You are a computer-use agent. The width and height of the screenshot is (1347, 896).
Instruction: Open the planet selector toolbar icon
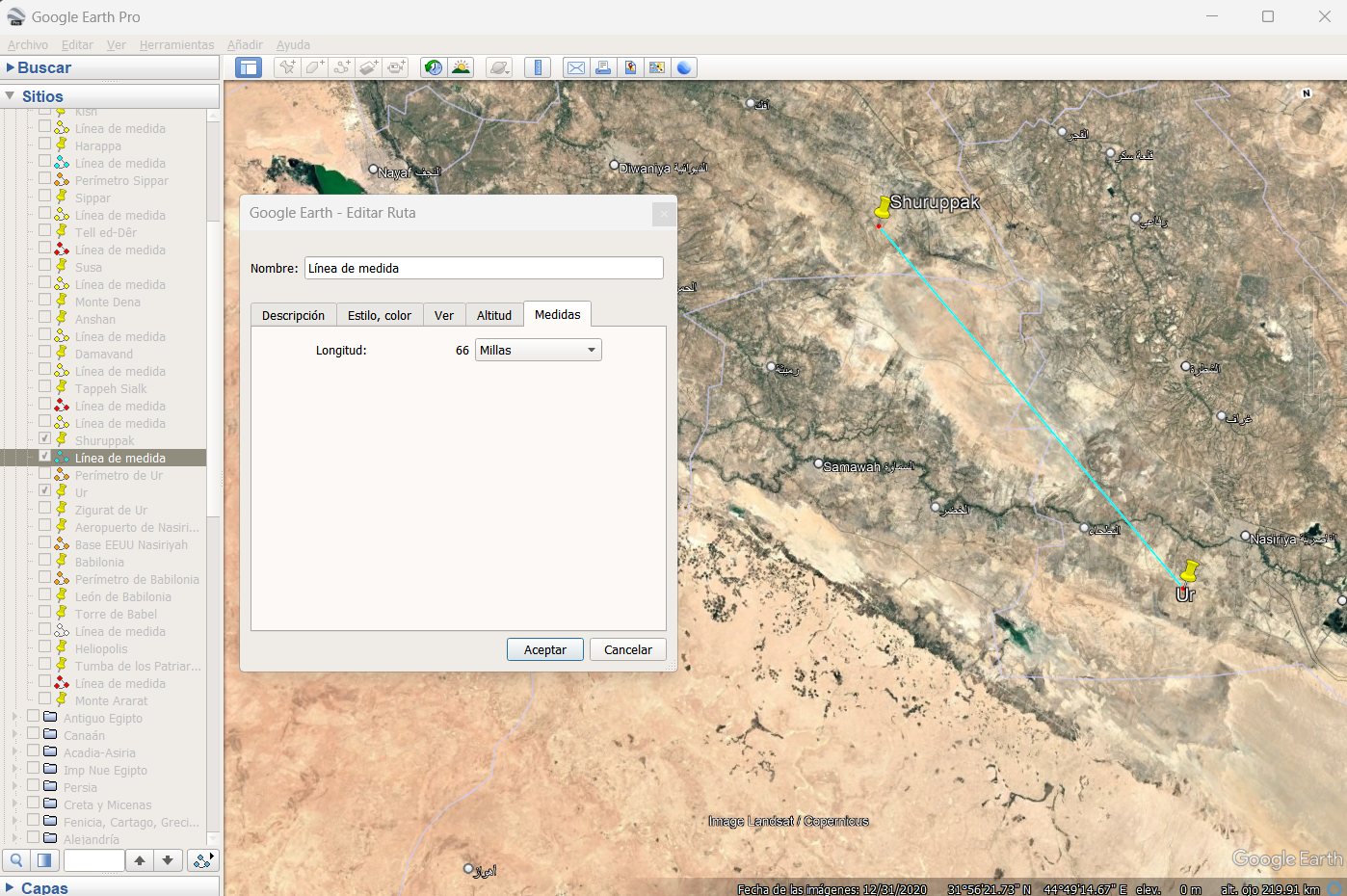(499, 67)
